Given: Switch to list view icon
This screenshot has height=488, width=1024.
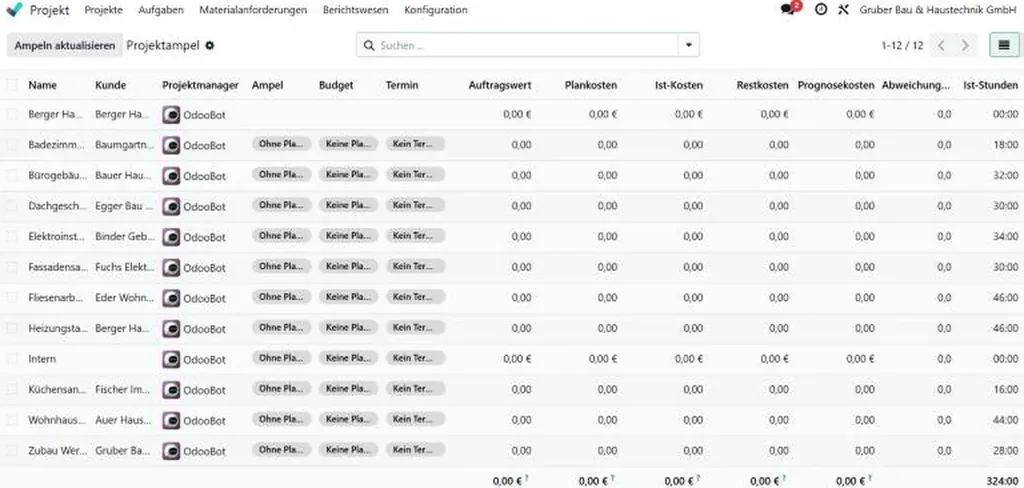Looking at the screenshot, I should (1004, 45).
